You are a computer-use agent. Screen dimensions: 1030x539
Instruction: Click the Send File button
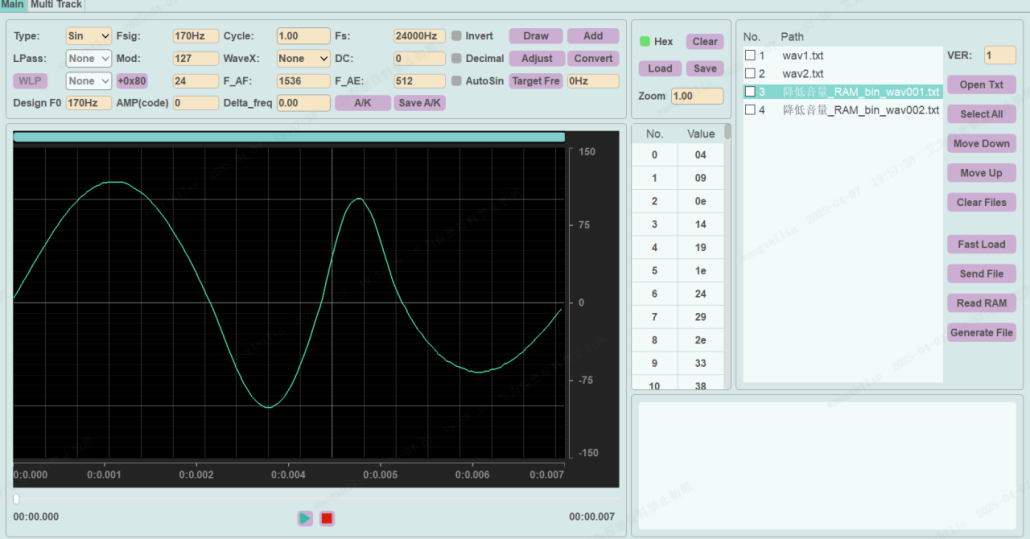[981, 274]
